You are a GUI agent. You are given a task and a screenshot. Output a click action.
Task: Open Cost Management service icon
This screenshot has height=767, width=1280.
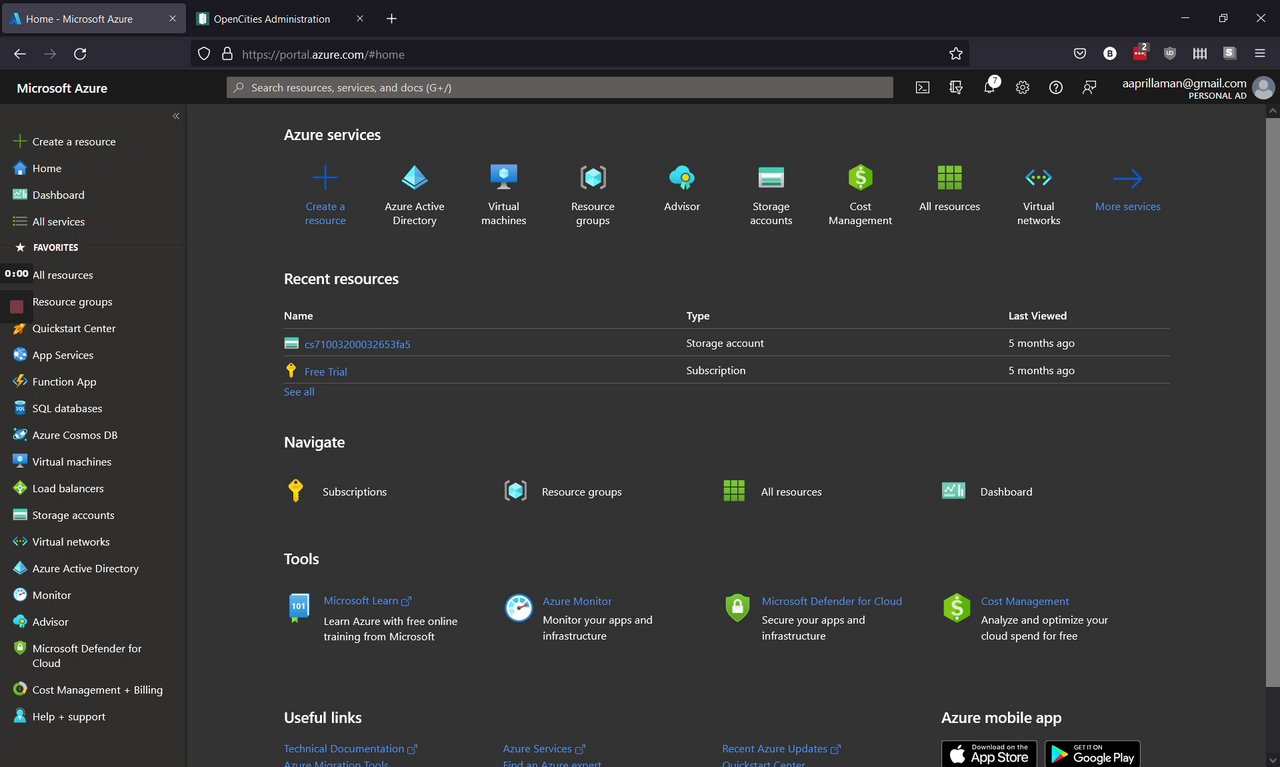click(860, 177)
